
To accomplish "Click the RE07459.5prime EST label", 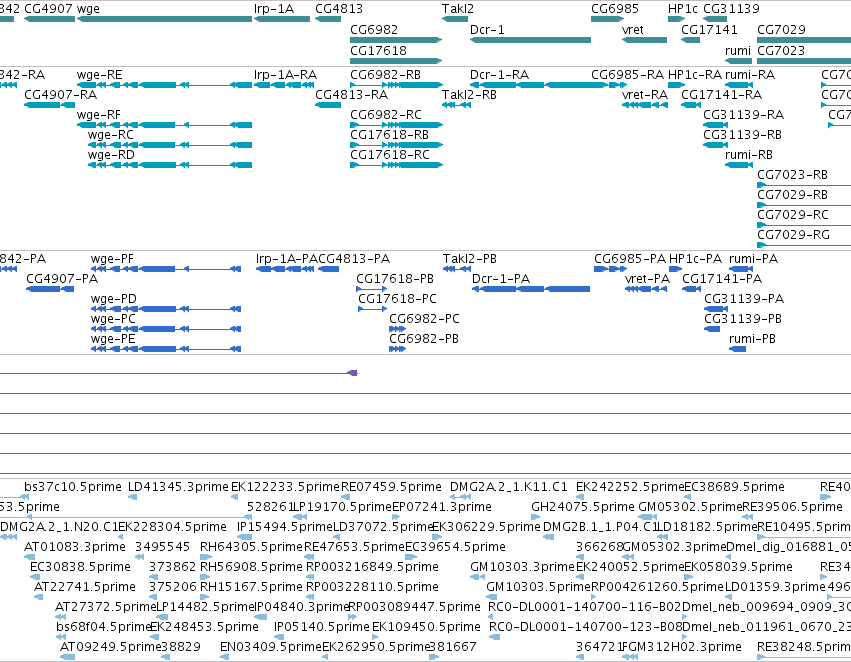I will click(x=391, y=486).
